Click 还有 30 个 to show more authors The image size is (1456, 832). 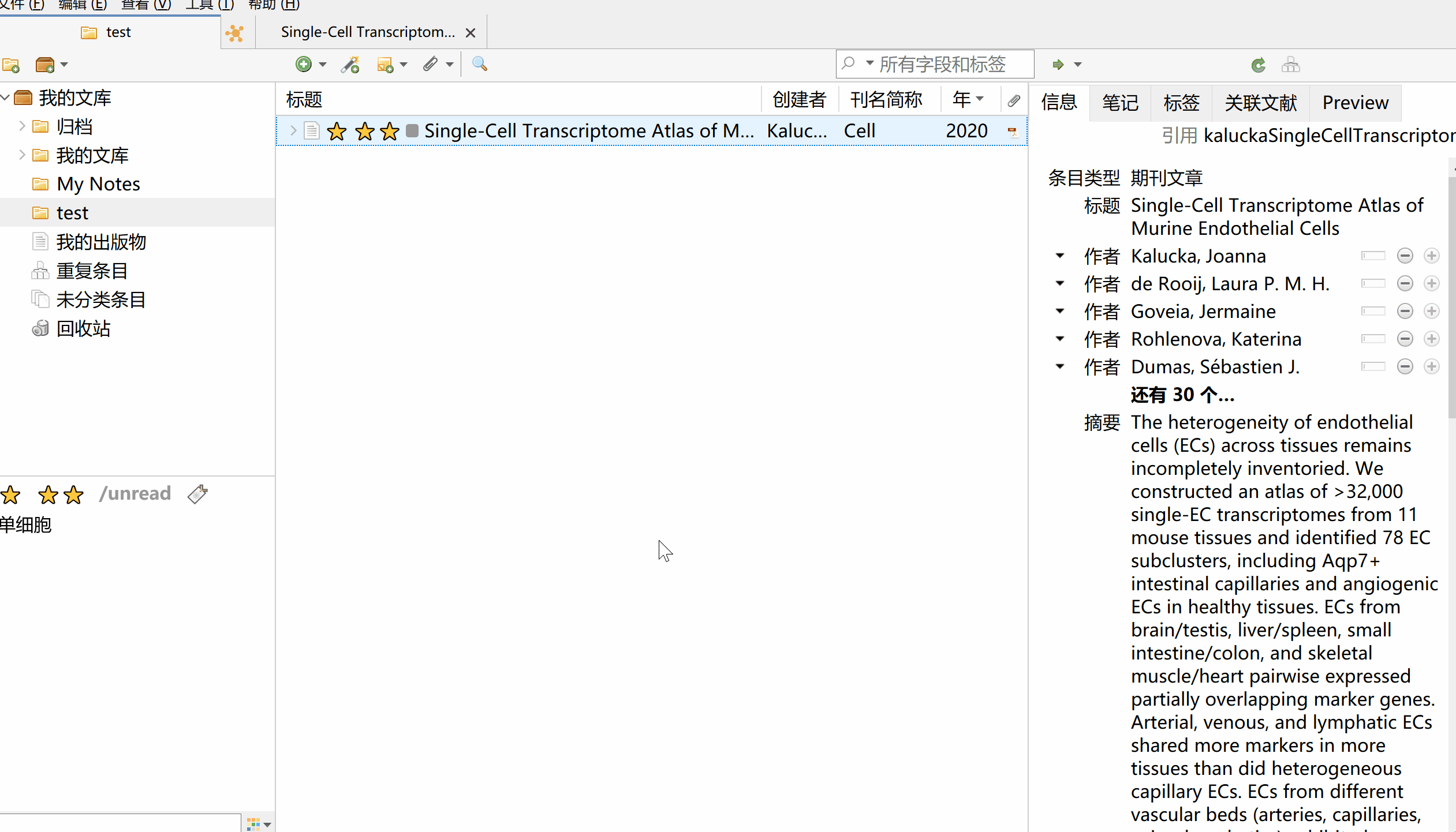pos(1182,395)
